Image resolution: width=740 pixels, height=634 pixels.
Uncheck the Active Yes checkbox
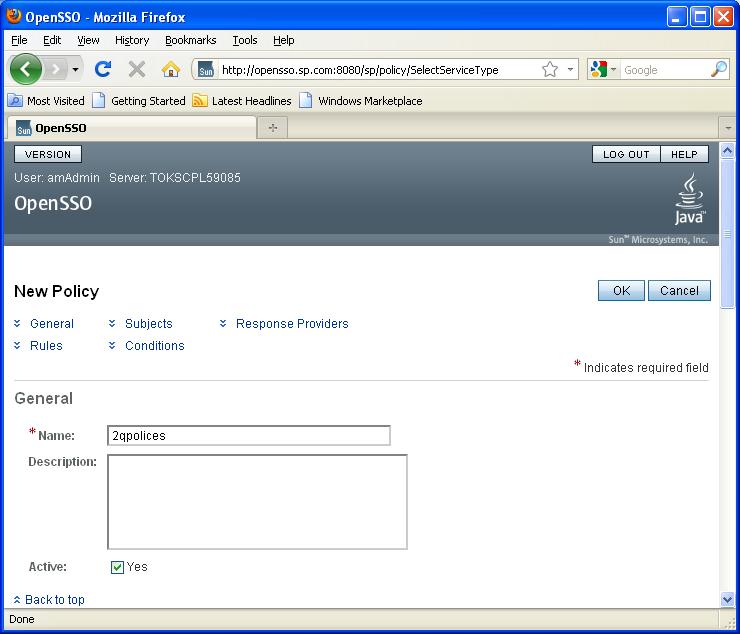[117, 567]
